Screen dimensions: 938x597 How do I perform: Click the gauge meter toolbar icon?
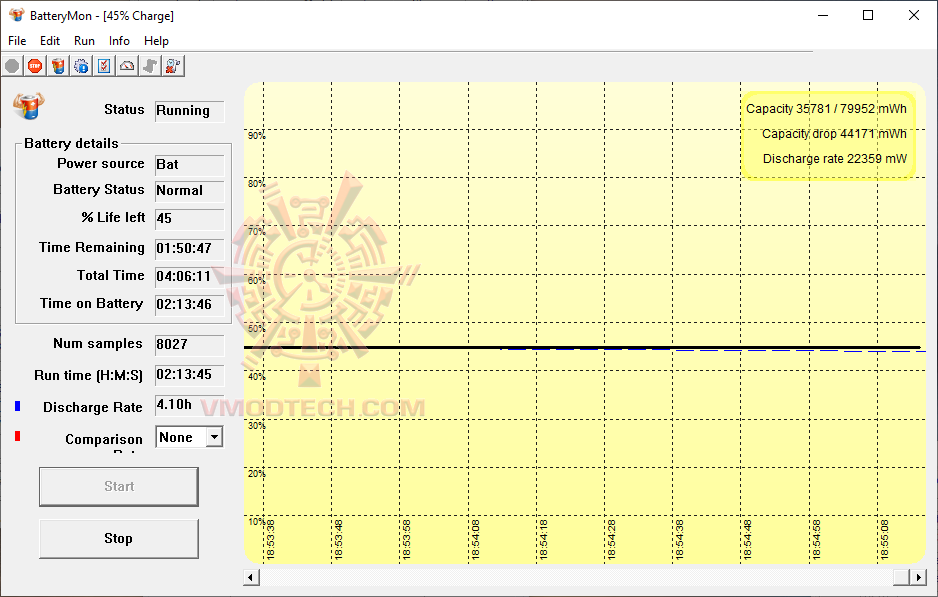coord(127,66)
